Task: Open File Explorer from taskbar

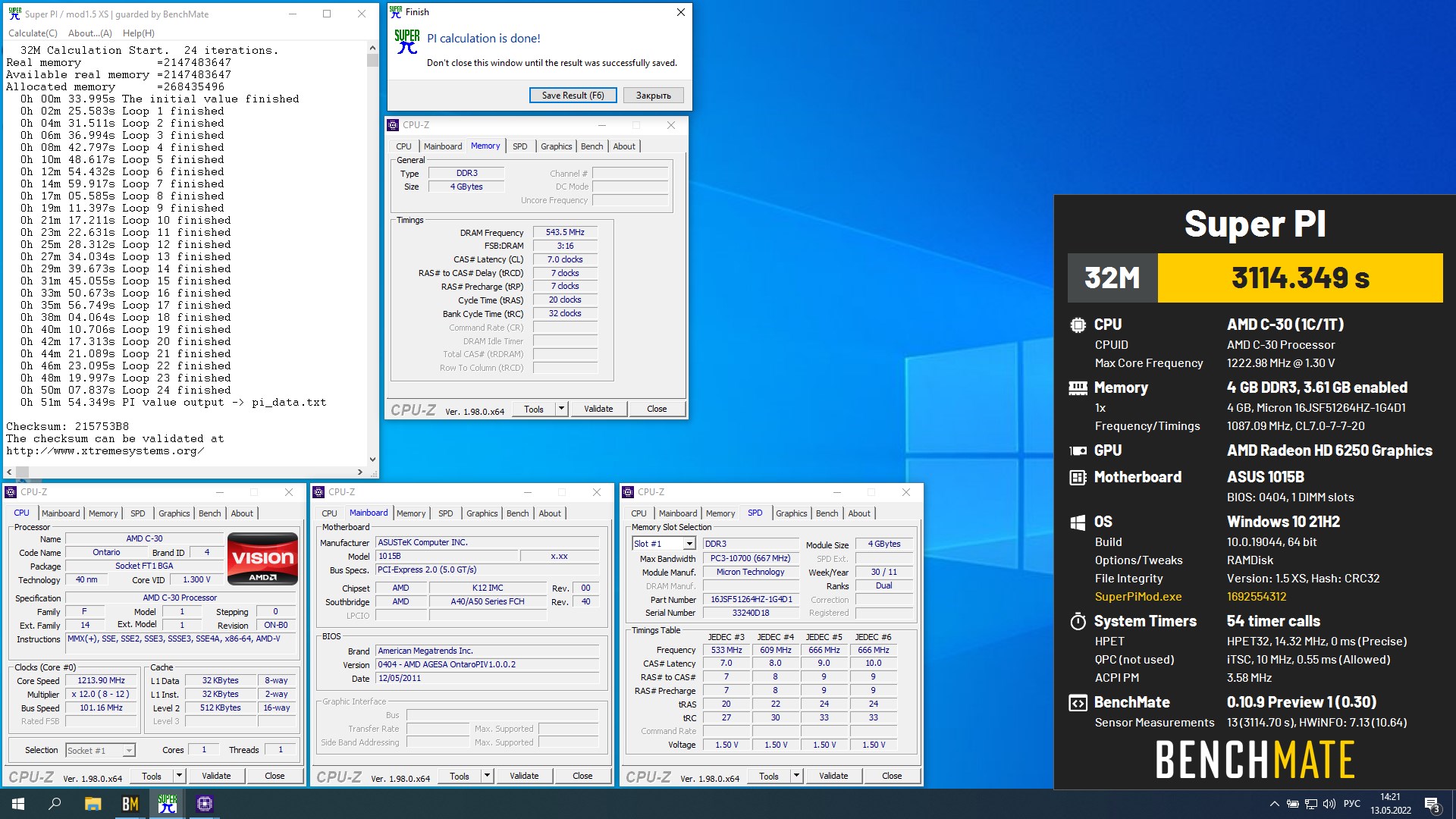Action: (93, 804)
